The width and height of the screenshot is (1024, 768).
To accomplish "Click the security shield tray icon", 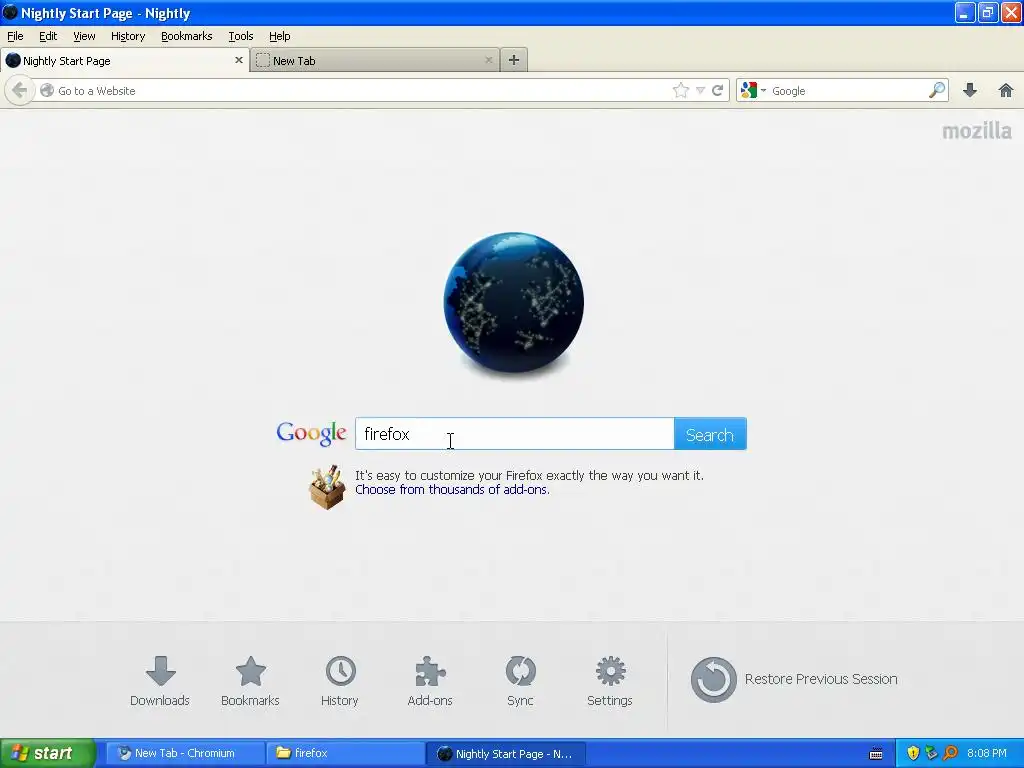I will click(913, 753).
